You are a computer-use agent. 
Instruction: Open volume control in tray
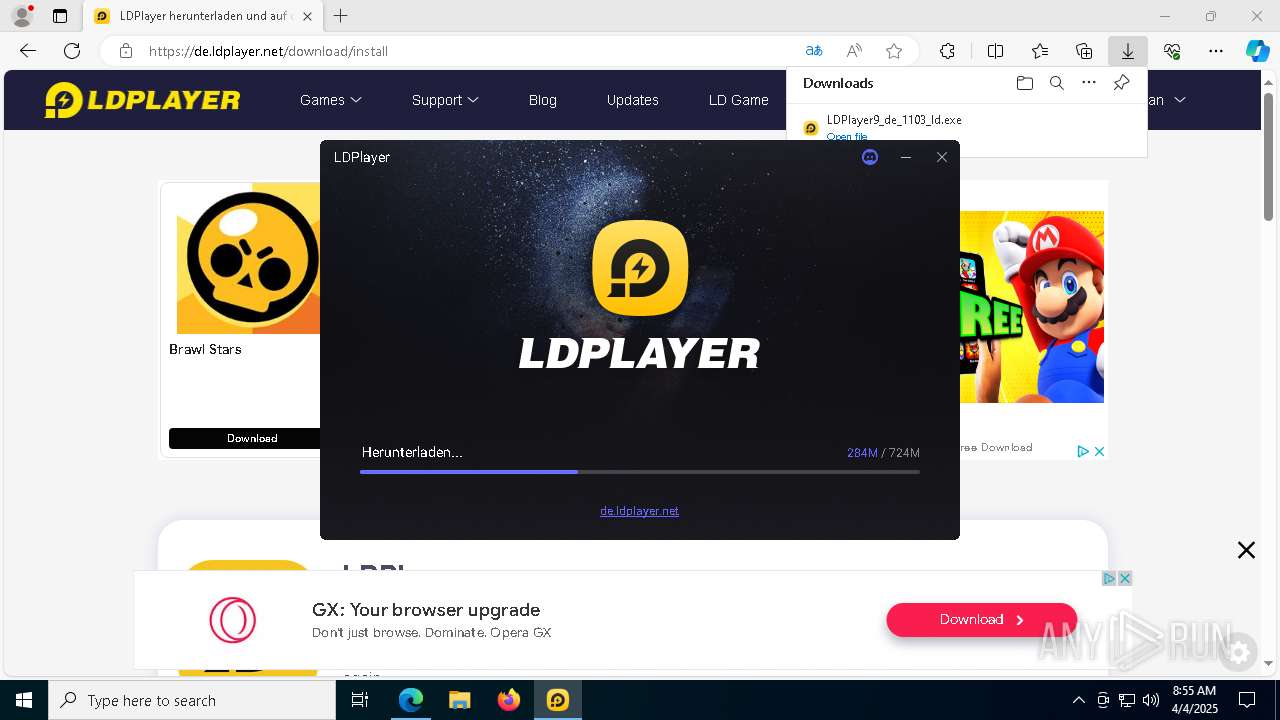1151,700
